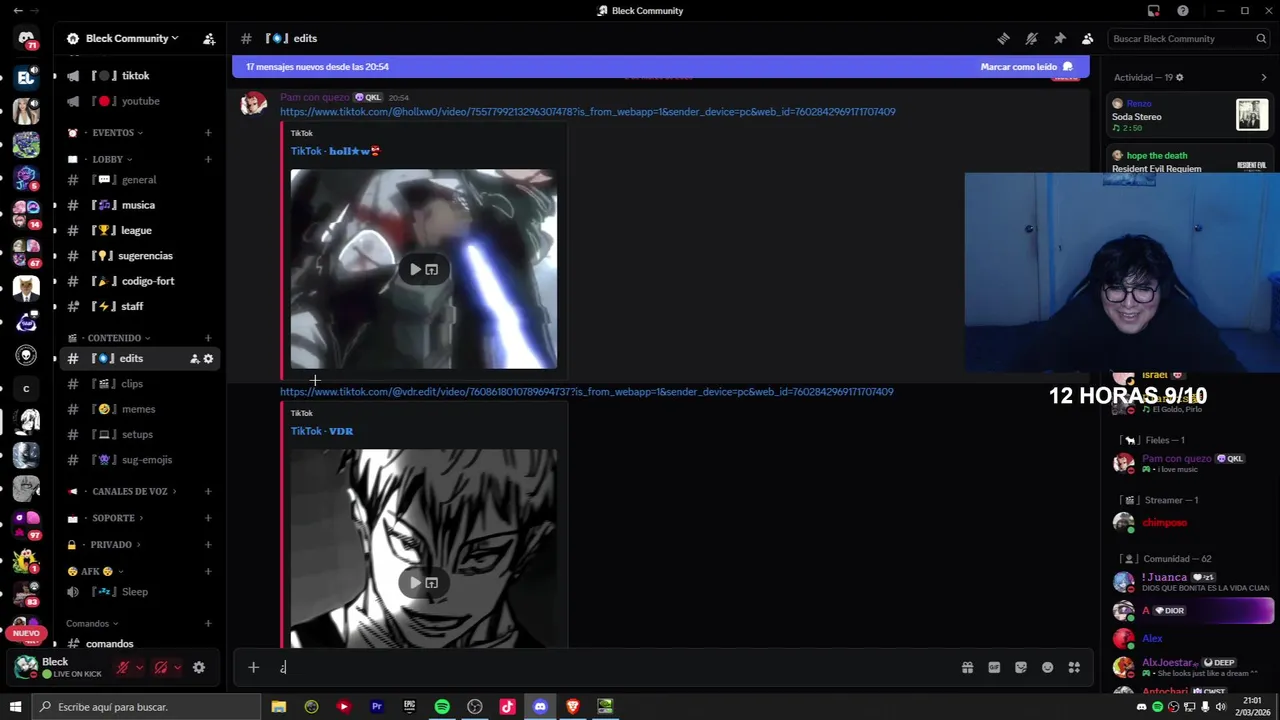The width and height of the screenshot is (1280, 720).
Task: Open the Bleck Community server dropdown
Action: (x=124, y=39)
